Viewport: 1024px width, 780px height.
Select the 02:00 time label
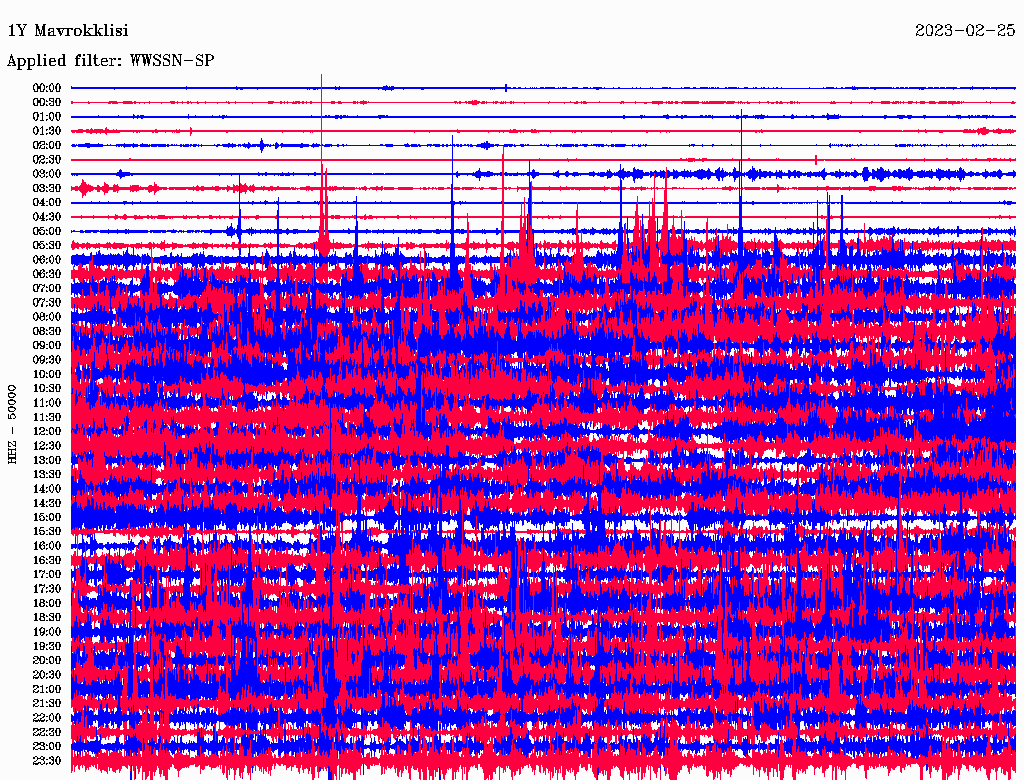point(47,146)
